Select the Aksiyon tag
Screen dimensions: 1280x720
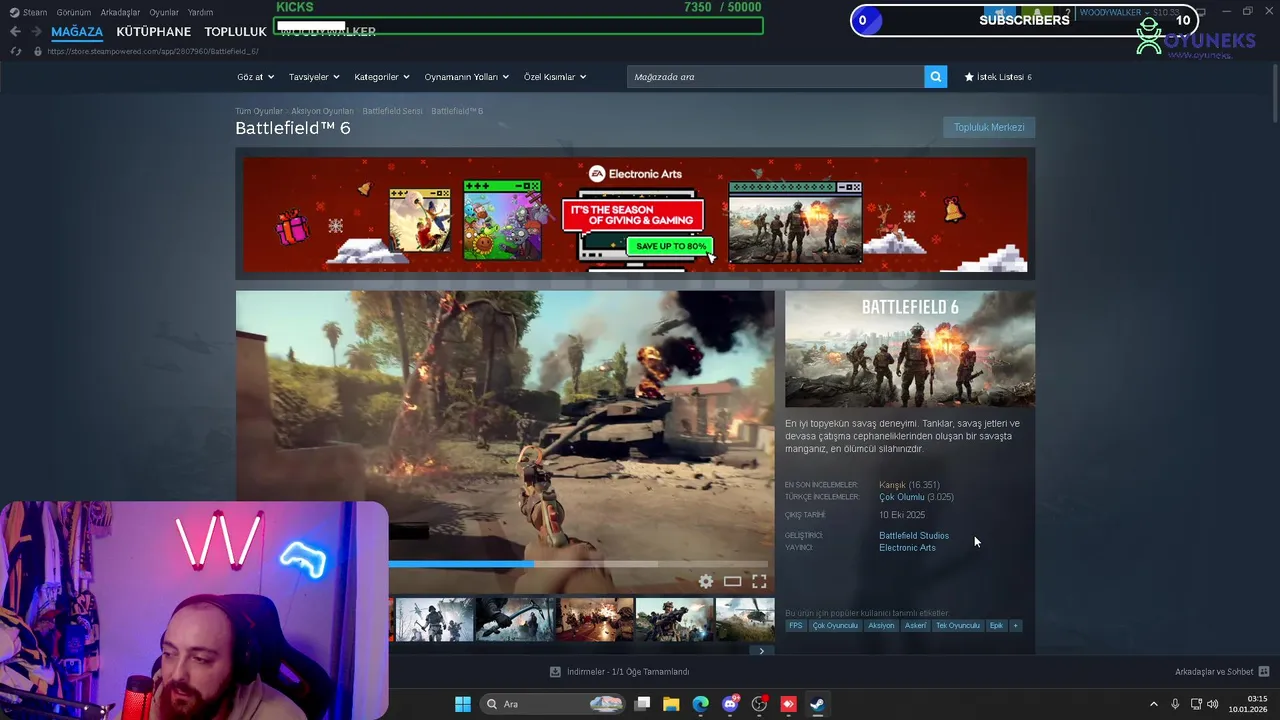[x=881, y=626]
